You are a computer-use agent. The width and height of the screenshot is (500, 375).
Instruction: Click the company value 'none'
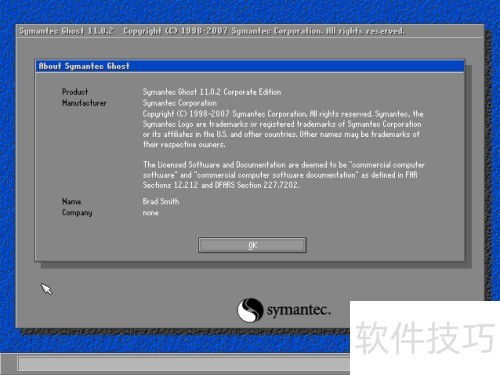tap(151, 213)
